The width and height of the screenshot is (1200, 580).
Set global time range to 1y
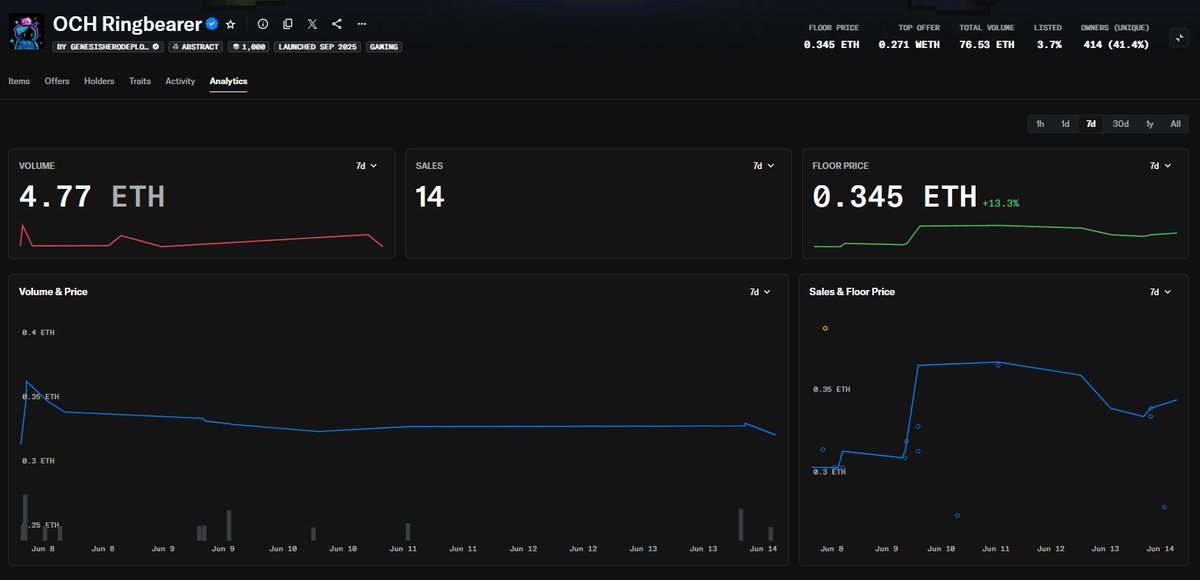[x=1150, y=124]
